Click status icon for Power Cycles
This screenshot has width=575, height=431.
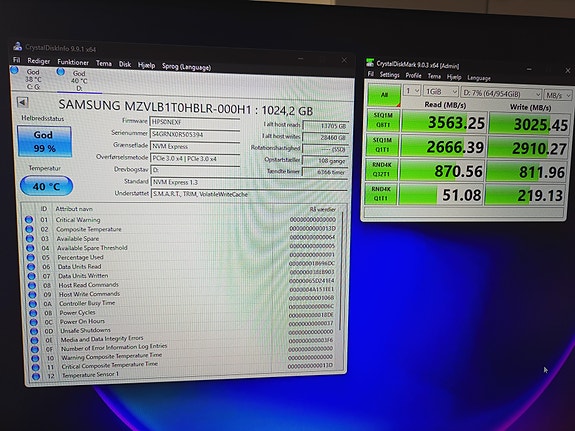point(33,313)
